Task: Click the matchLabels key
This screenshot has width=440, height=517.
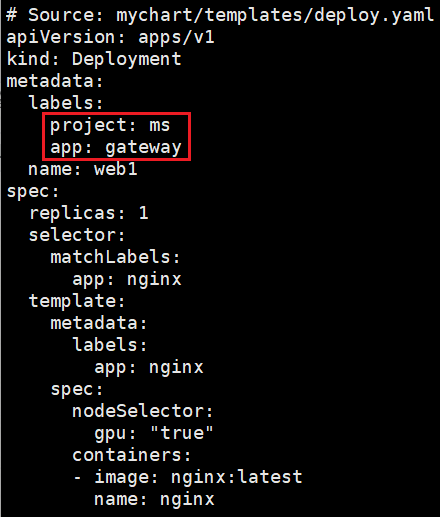Action: pos(115,257)
